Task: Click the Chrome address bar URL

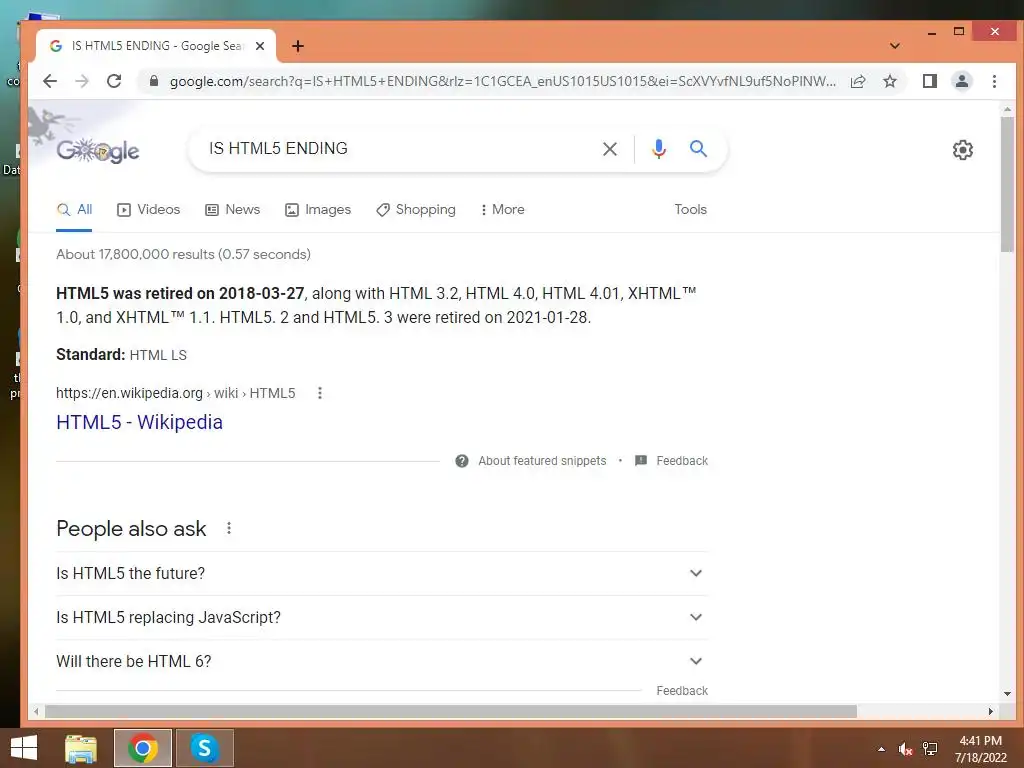Action: click(x=502, y=81)
